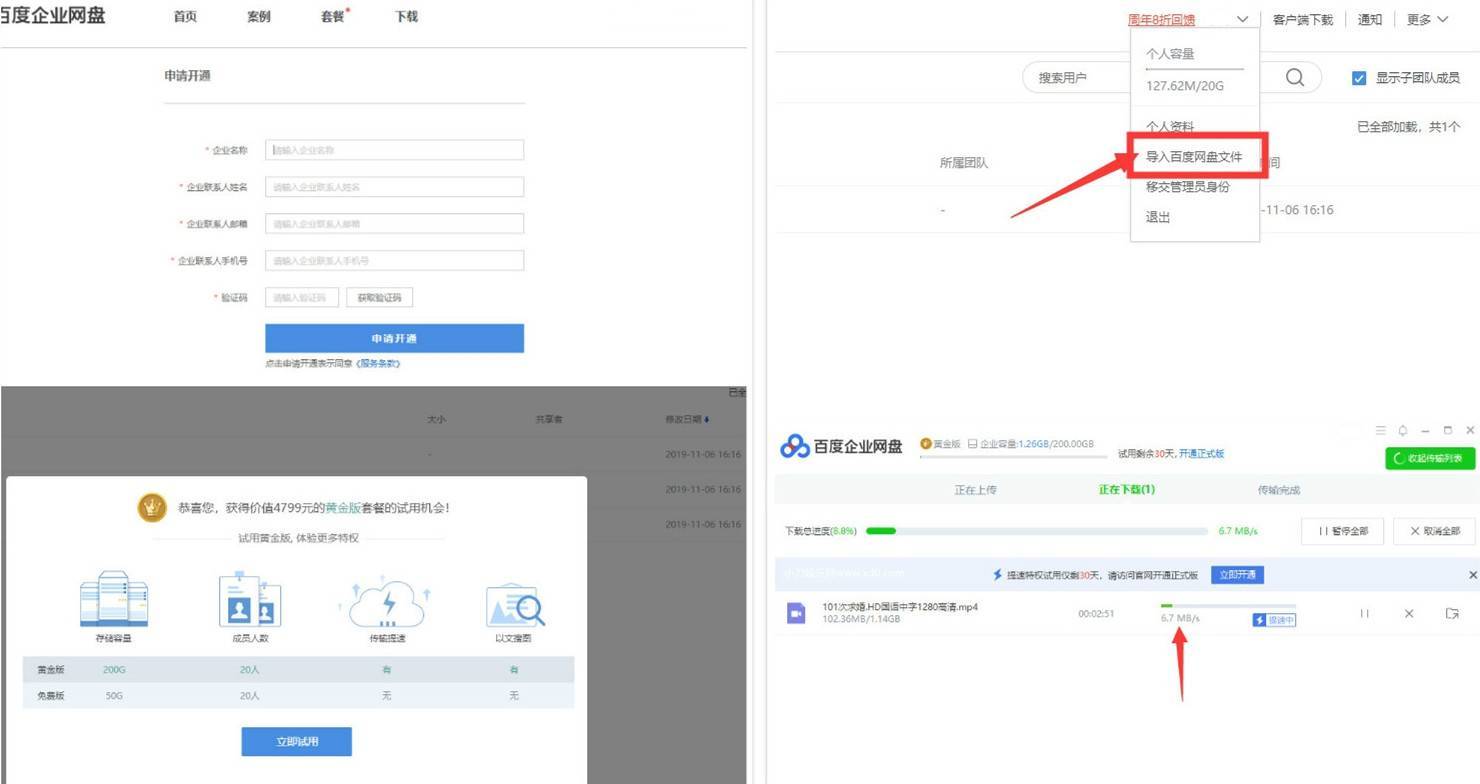Switch to 传输完成 tab
The image size is (1480, 784).
1279,490
